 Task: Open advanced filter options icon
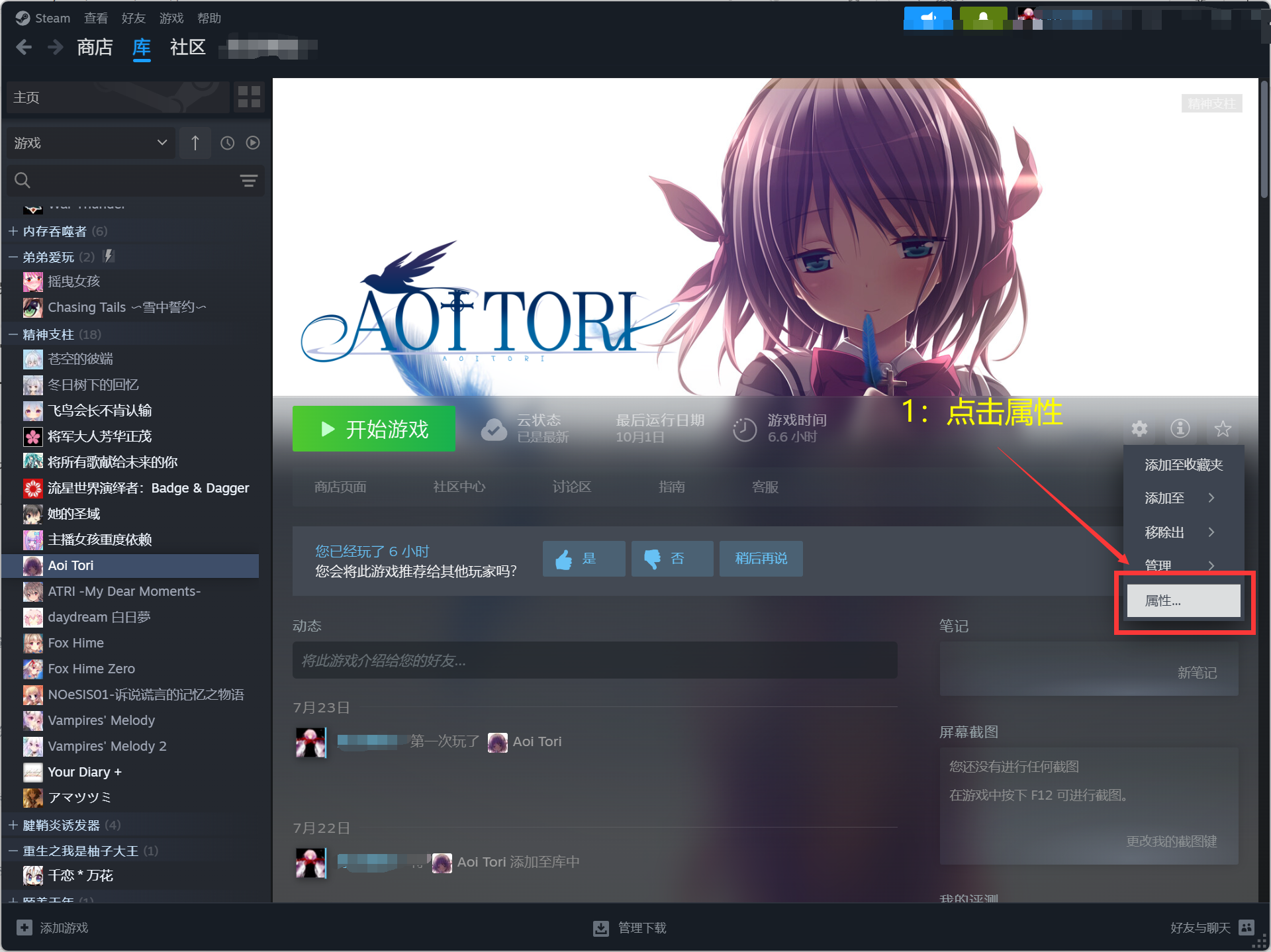(x=248, y=180)
